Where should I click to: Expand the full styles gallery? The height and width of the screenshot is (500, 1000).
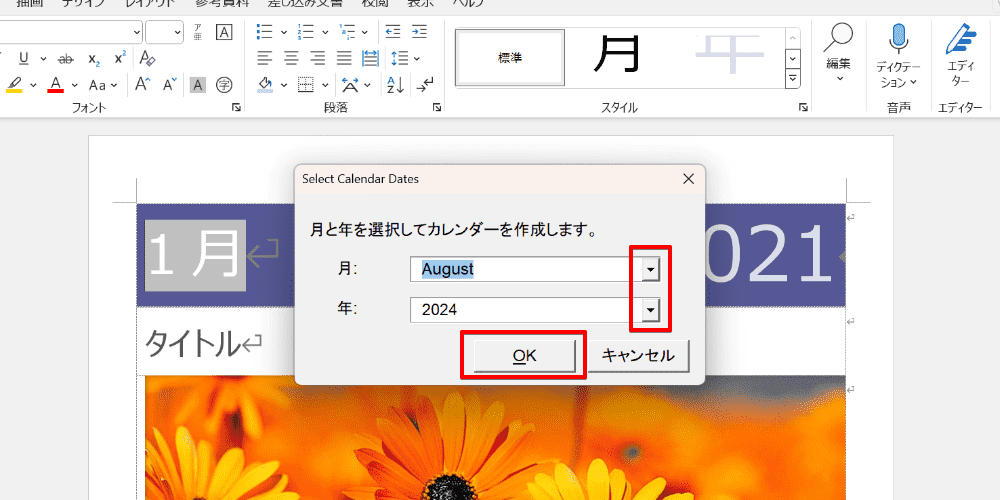[x=793, y=78]
